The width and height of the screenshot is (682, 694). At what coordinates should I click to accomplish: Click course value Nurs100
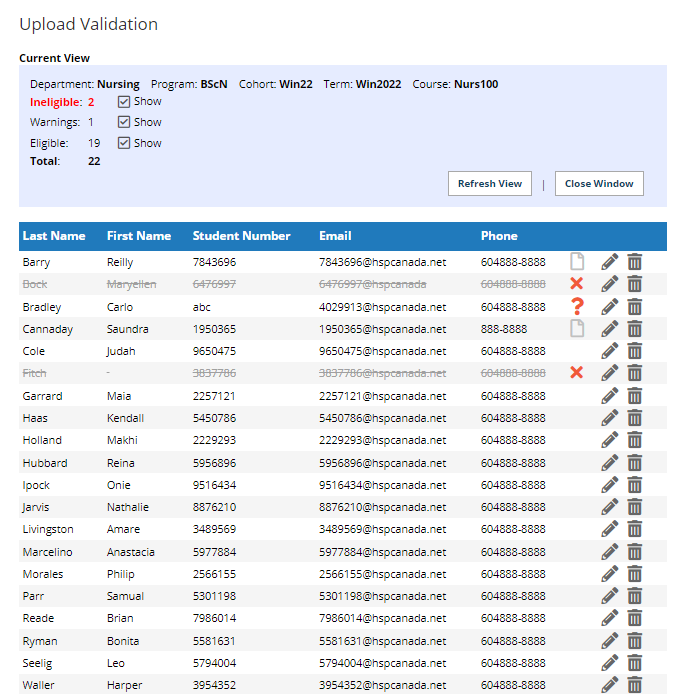(x=476, y=84)
